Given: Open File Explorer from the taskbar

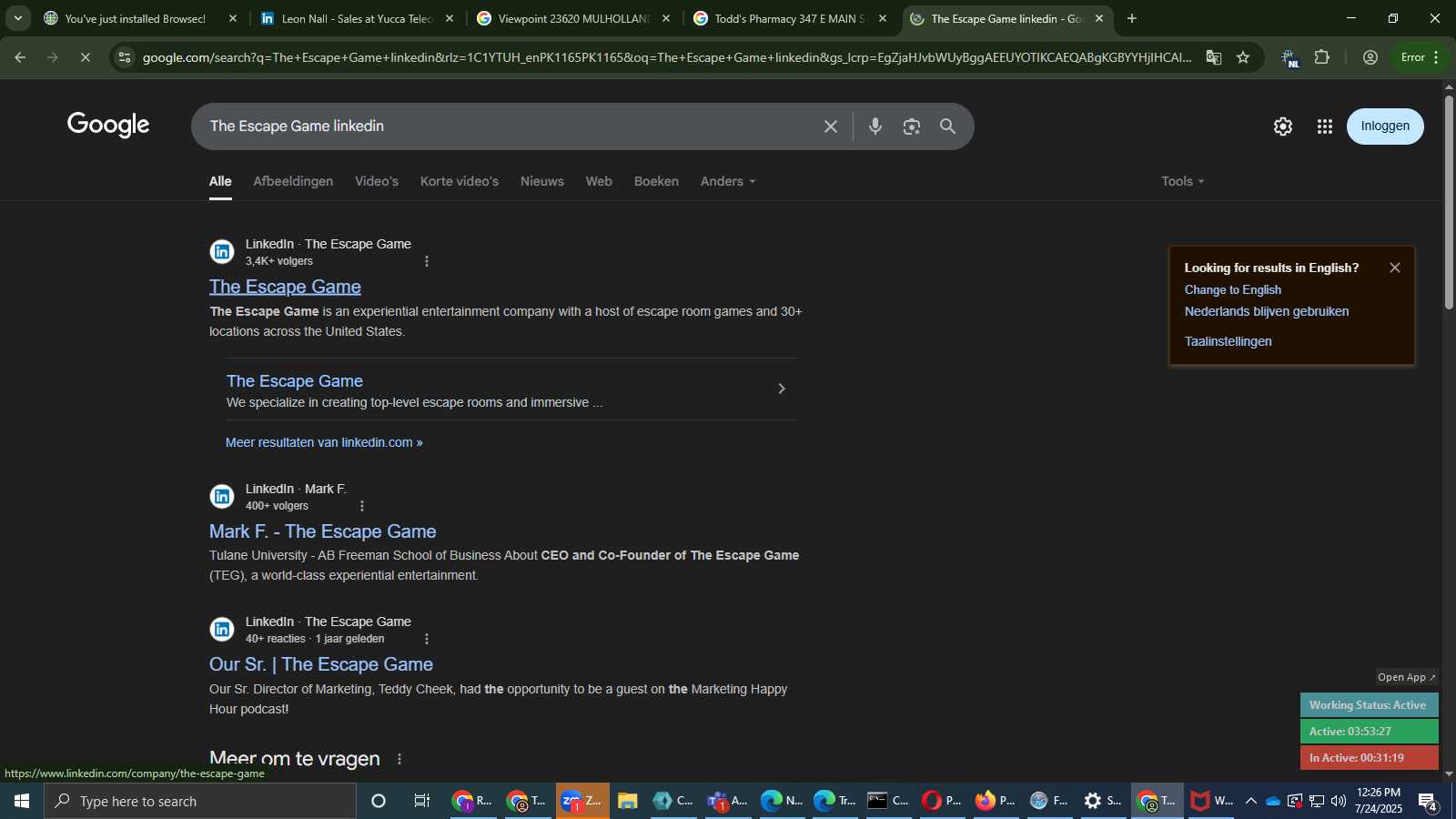Looking at the screenshot, I should [627, 801].
